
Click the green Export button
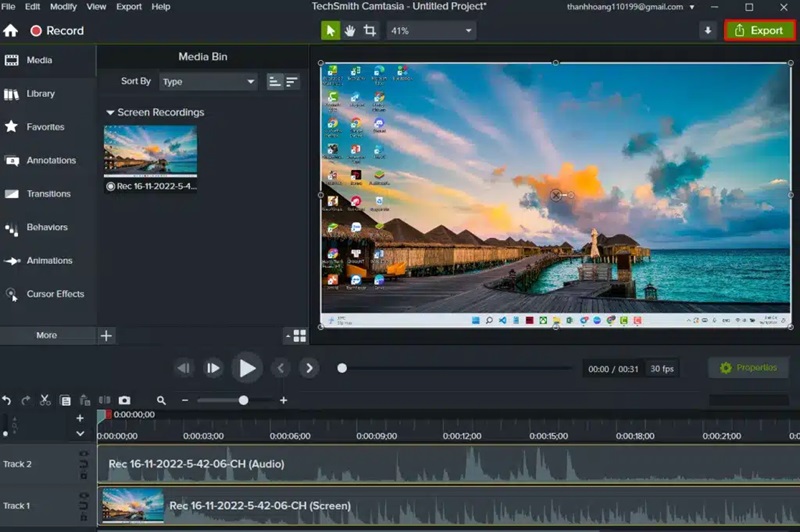pyautogui.click(x=759, y=31)
